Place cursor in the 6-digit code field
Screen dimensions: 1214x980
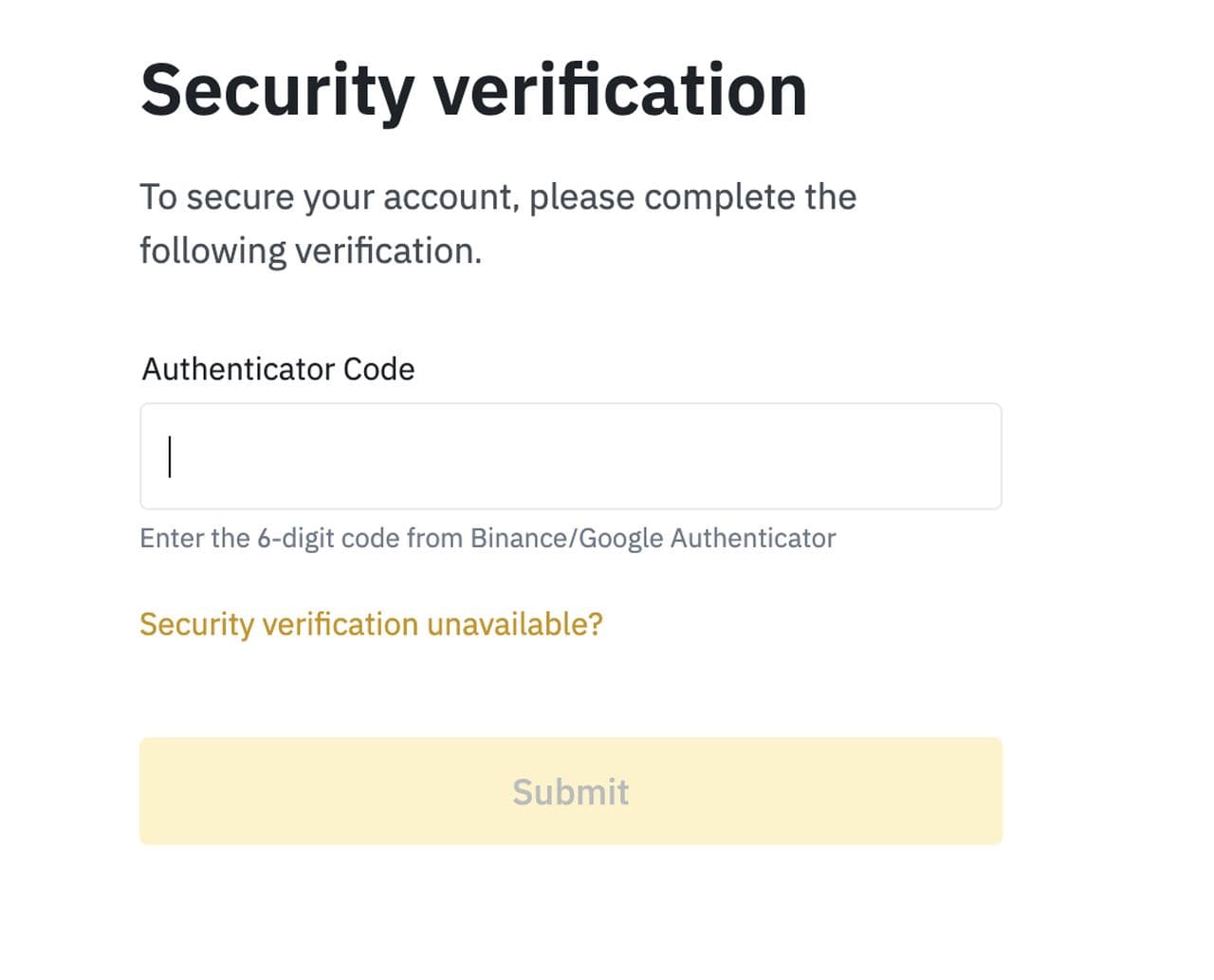coord(570,456)
